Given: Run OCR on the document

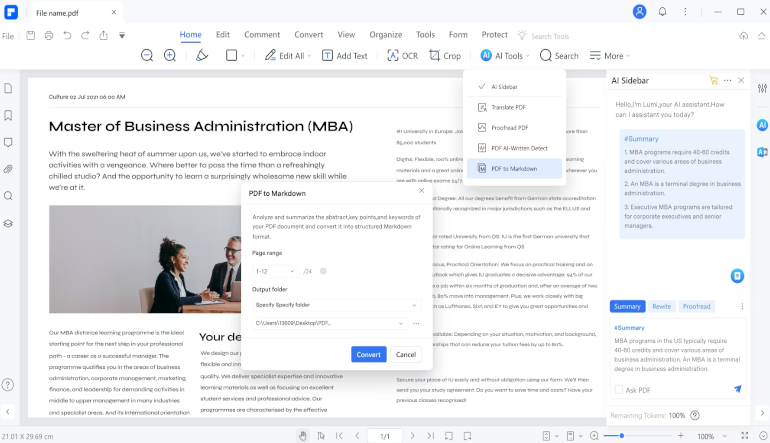Looking at the screenshot, I should pyautogui.click(x=402, y=55).
